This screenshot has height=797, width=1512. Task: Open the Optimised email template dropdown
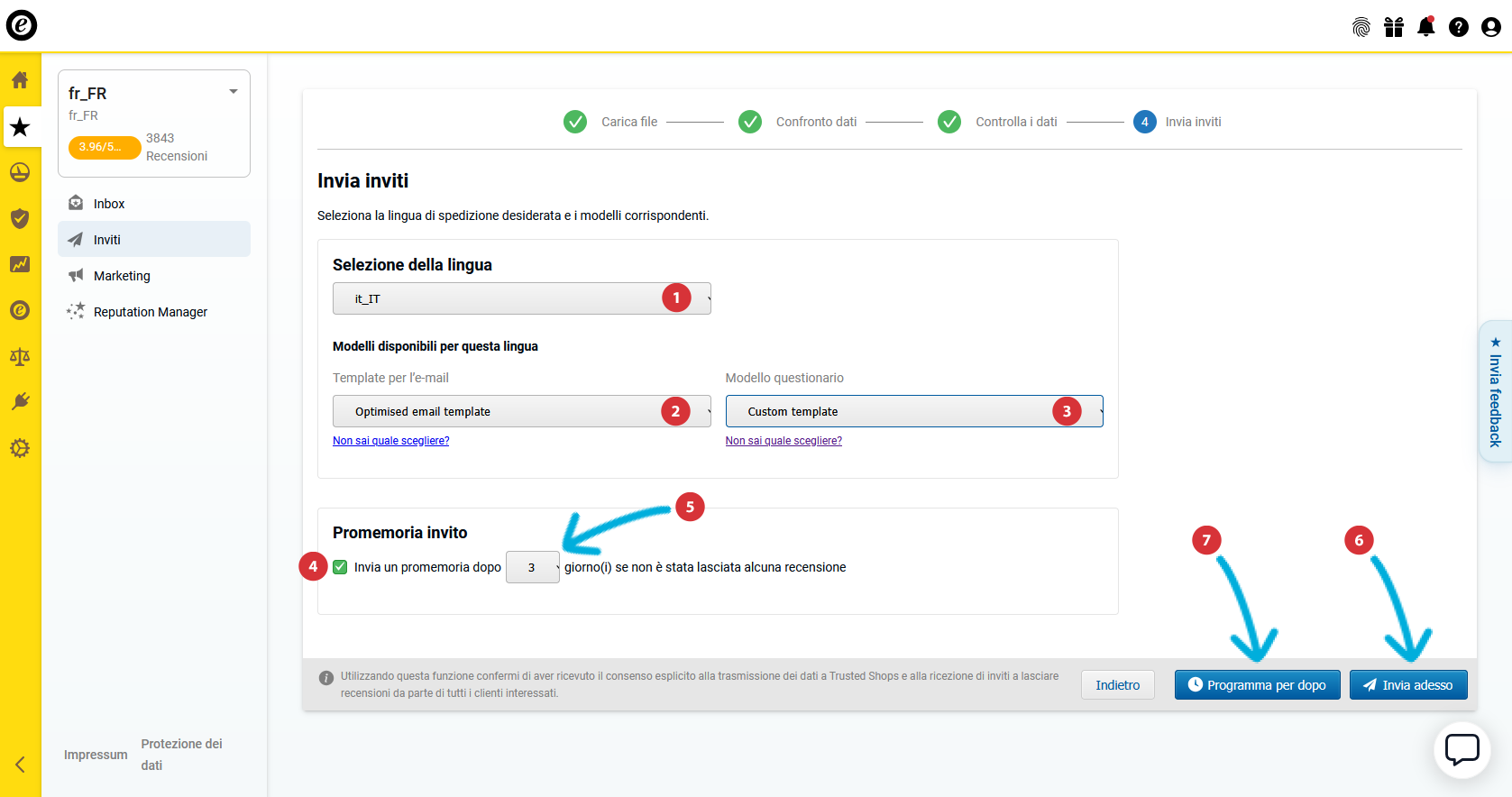521,411
